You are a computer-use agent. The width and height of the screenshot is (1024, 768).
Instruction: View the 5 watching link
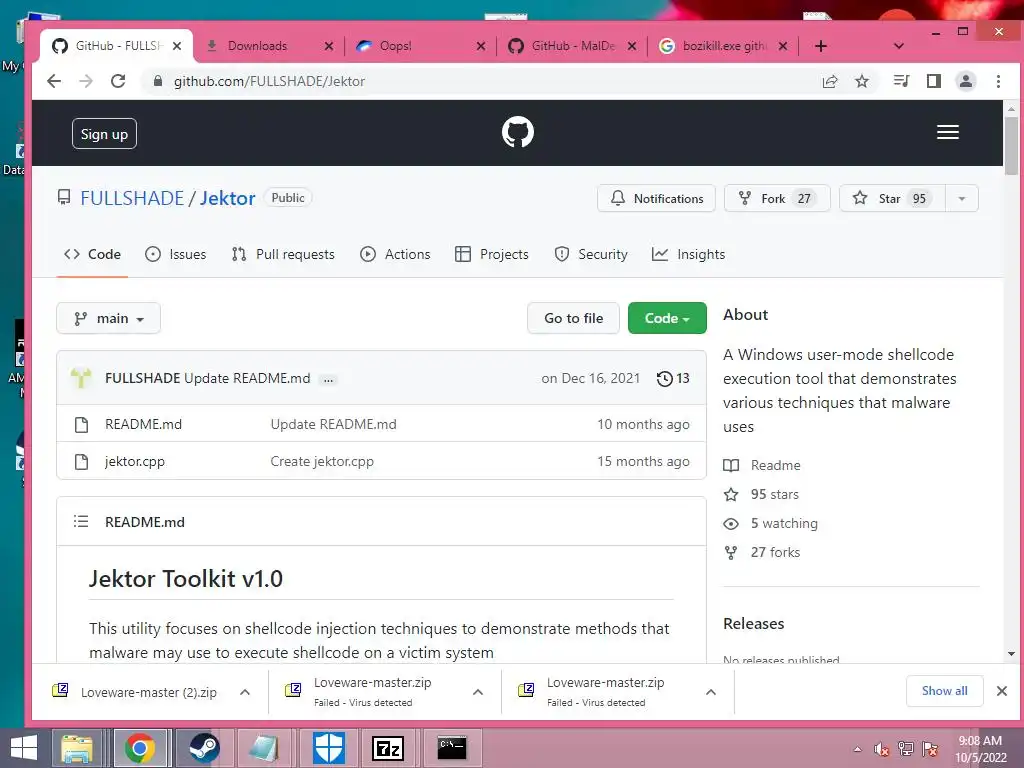click(x=770, y=523)
